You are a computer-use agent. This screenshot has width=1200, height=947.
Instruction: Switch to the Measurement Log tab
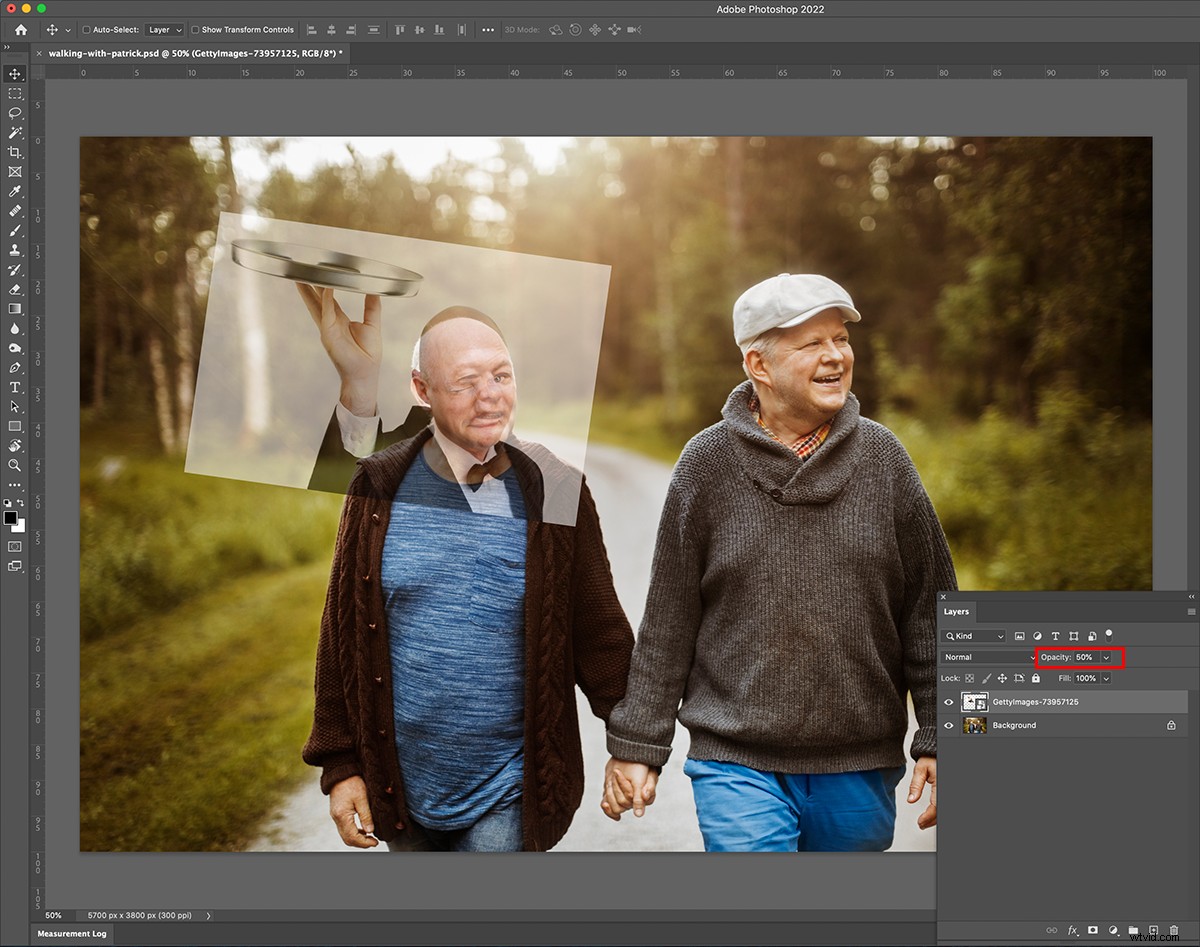tap(72, 934)
